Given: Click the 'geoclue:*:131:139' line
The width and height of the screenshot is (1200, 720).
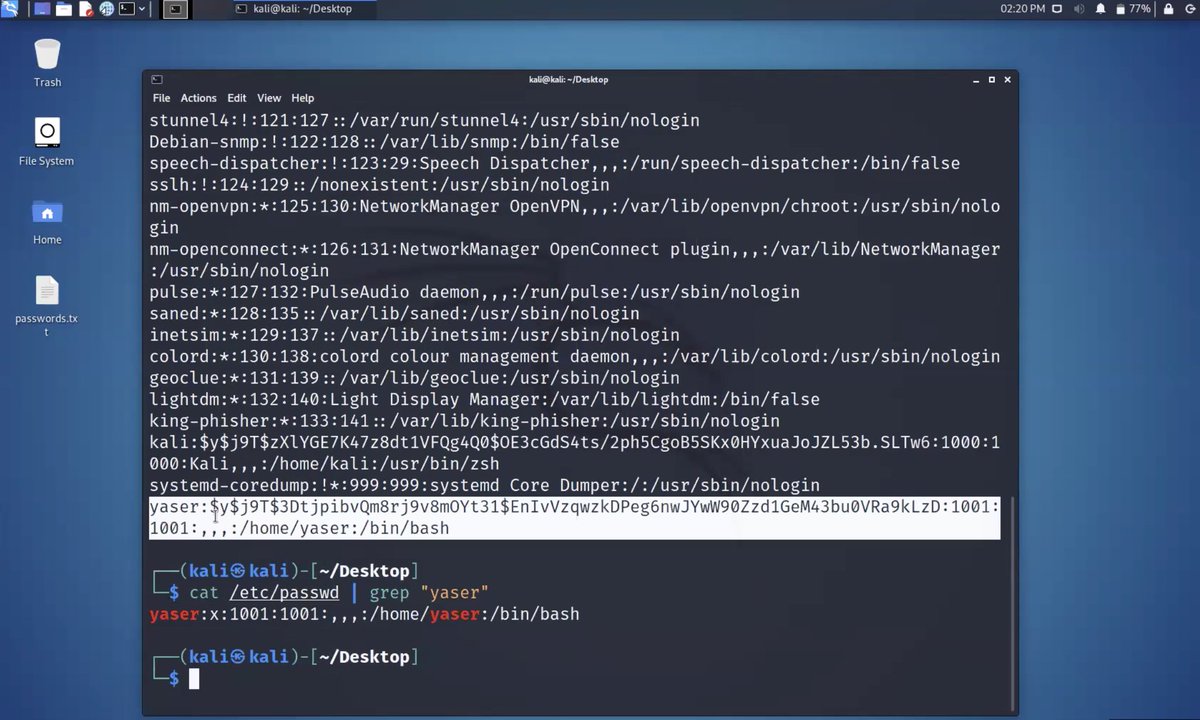Looking at the screenshot, I should coord(414,378).
